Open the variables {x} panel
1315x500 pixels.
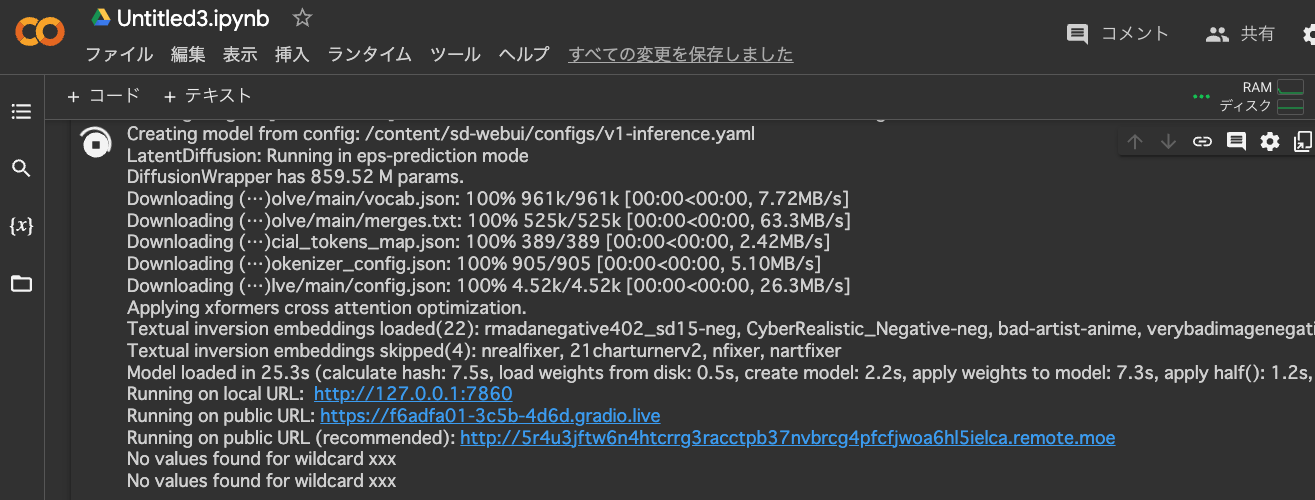(21, 226)
